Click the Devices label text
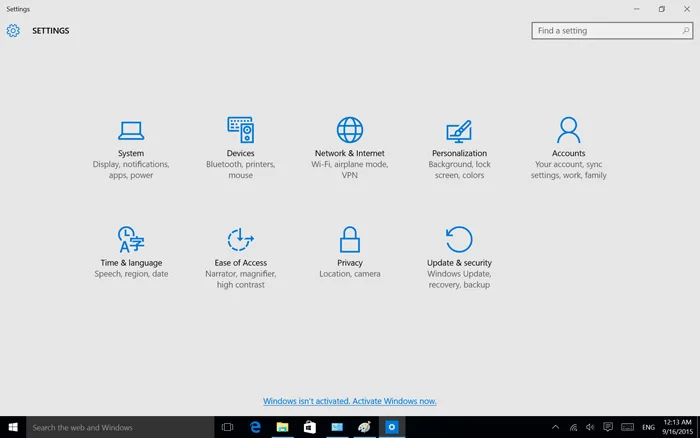 (241, 153)
